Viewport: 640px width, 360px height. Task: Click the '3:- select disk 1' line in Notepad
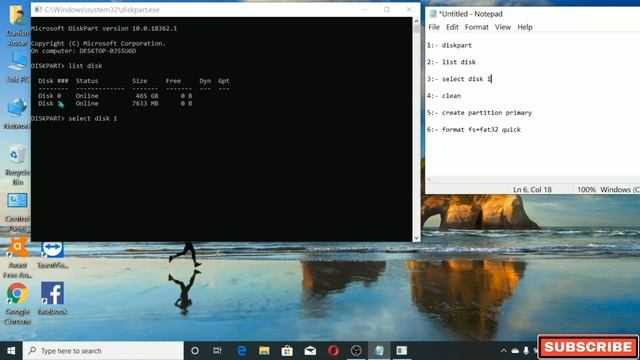[459, 79]
